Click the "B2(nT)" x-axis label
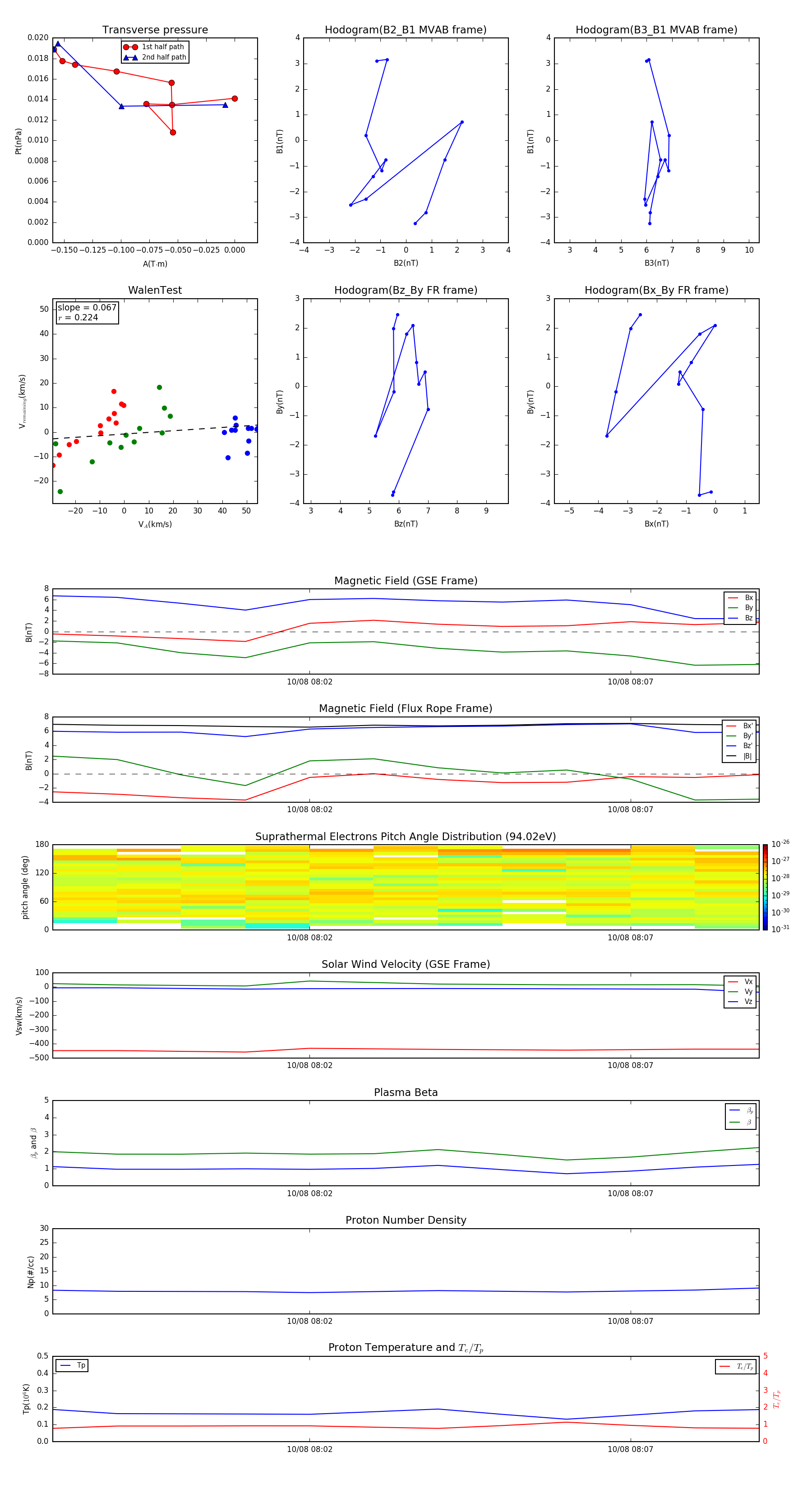 coord(406,263)
